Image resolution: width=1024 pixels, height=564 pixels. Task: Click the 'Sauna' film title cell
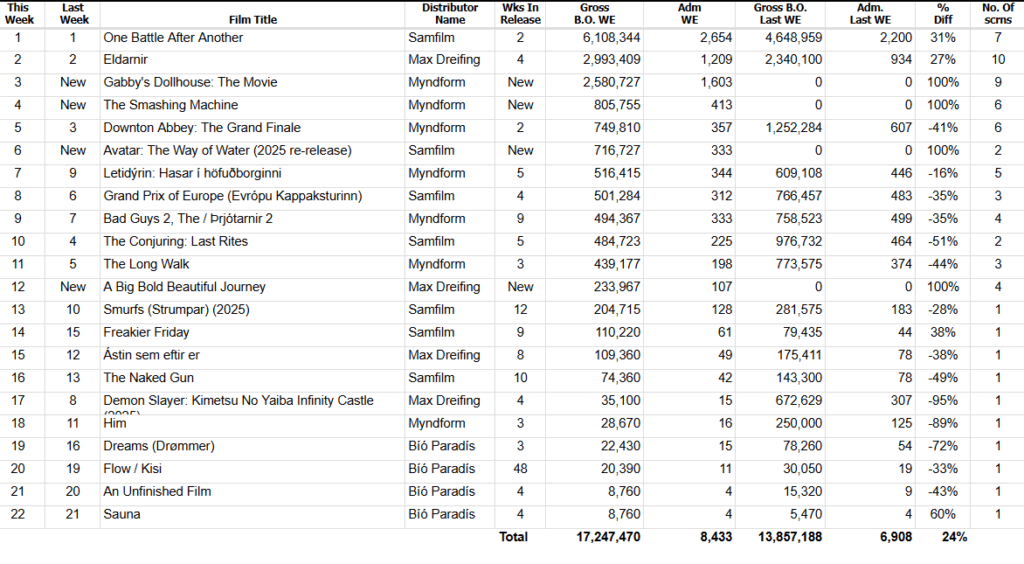point(122,514)
